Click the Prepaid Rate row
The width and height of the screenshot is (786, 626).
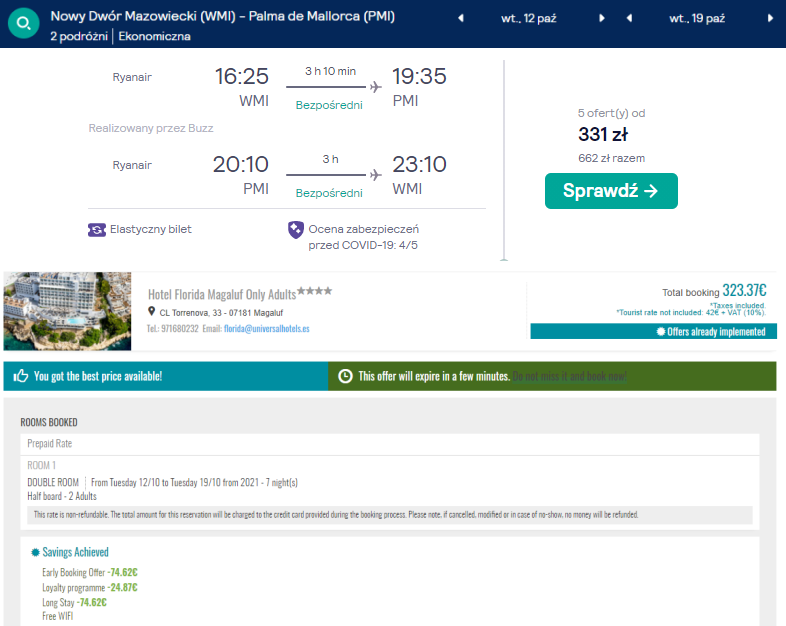389,444
